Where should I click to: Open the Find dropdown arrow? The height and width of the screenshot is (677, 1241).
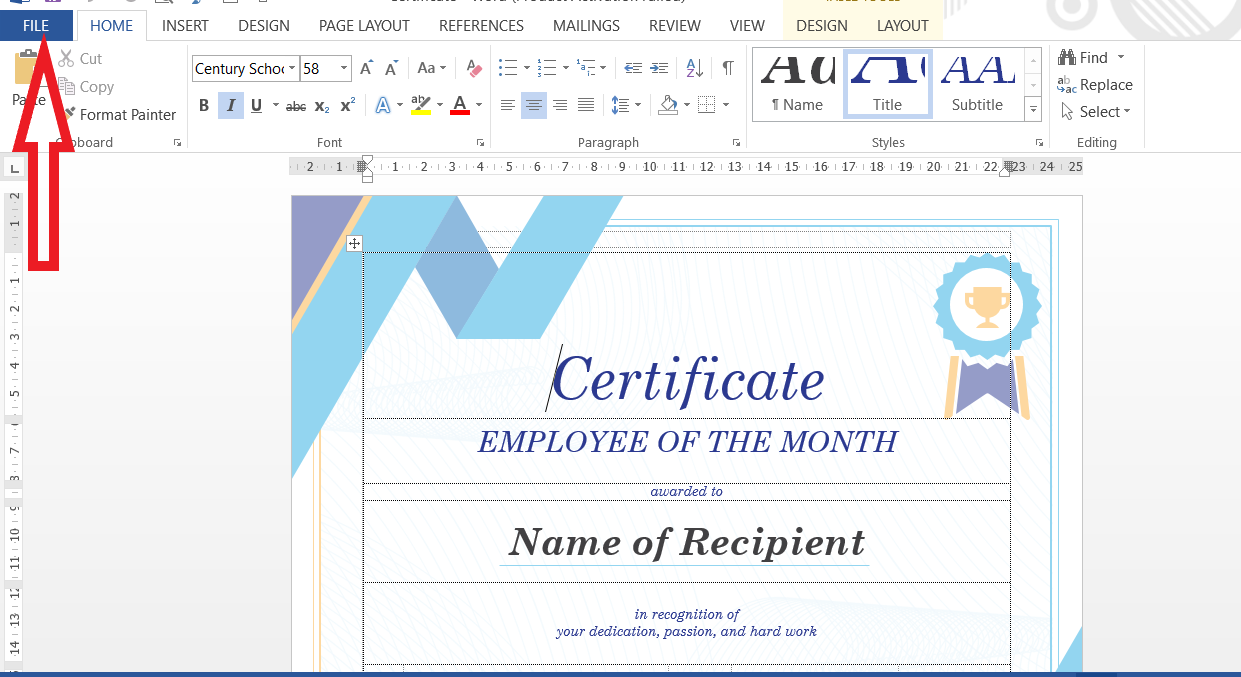(1120, 57)
